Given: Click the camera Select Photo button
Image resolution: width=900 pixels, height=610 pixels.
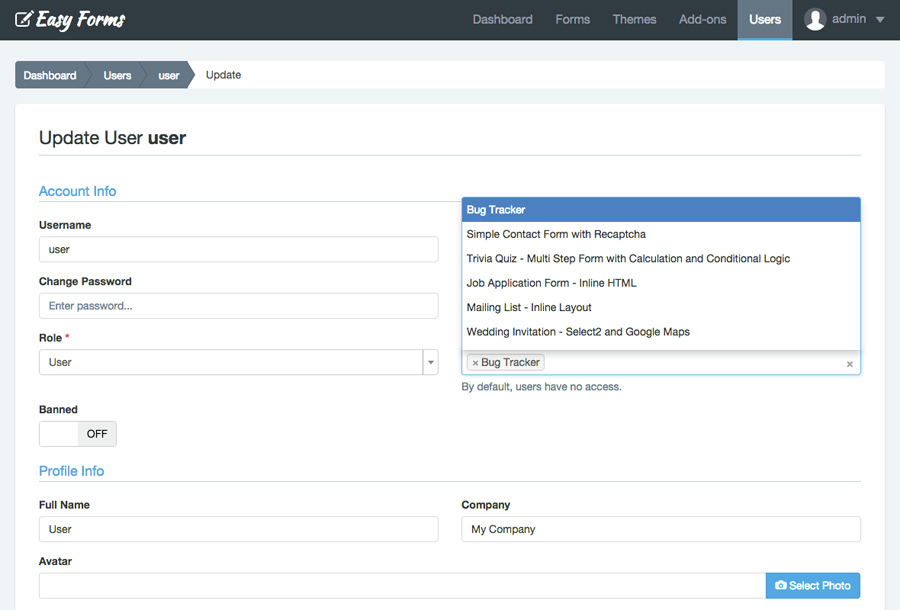Looking at the screenshot, I should point(812,586).
